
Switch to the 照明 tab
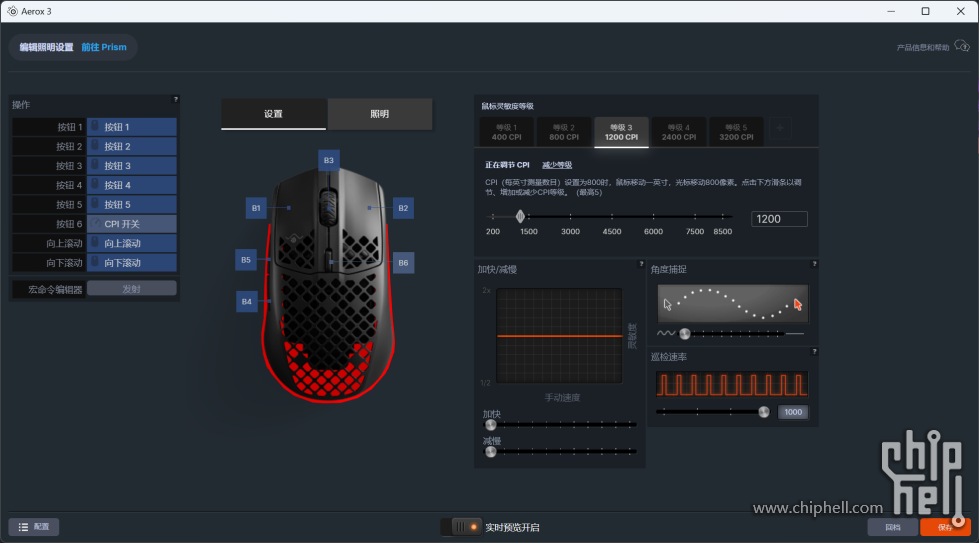pos(380,114)
